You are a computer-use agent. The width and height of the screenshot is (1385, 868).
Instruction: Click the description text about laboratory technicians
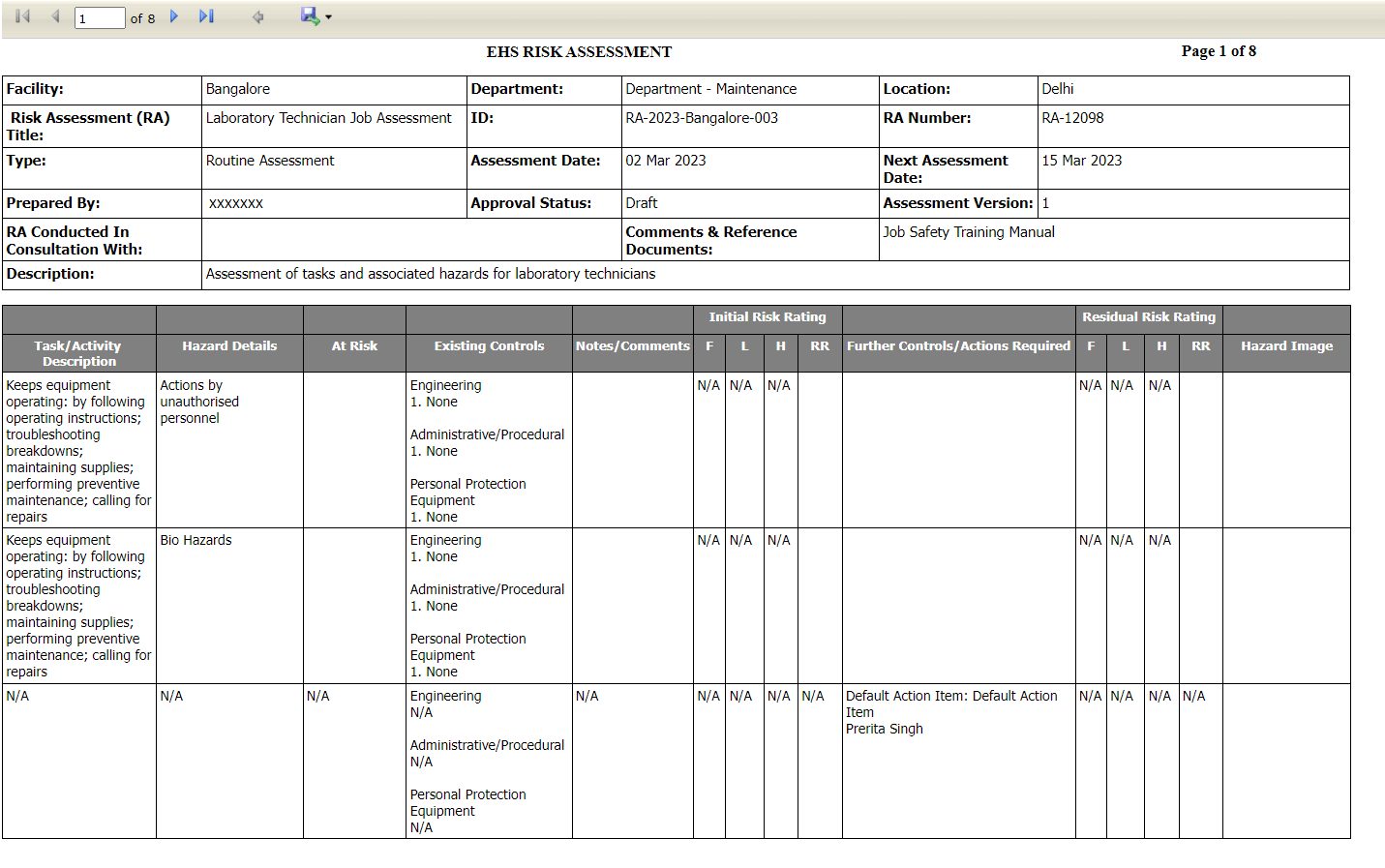click(x=431, y=274)
